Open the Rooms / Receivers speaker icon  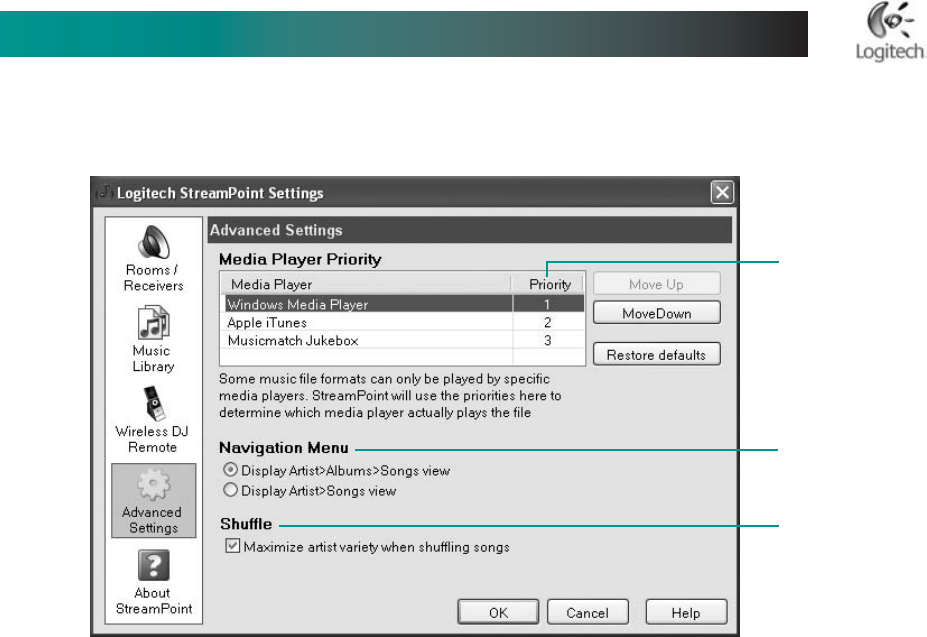[x=154, y=242]
